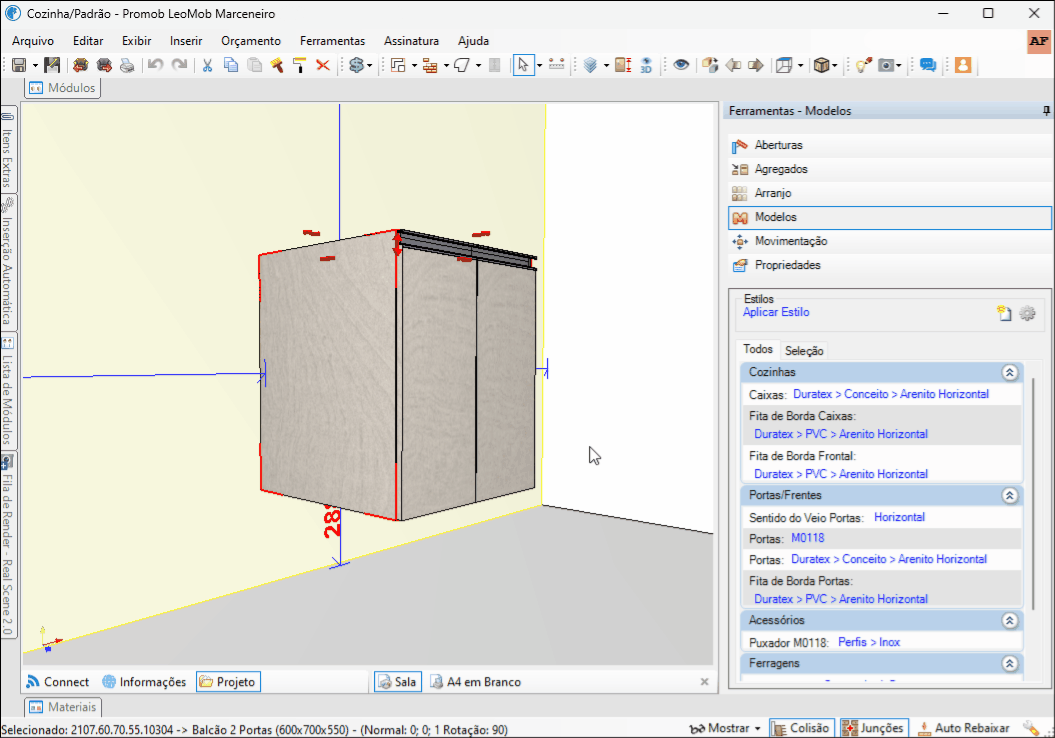The width and height of the screenshot is (1055, 738).
Task: Open the A4 em Branco tab
Action: pos(476,681)
